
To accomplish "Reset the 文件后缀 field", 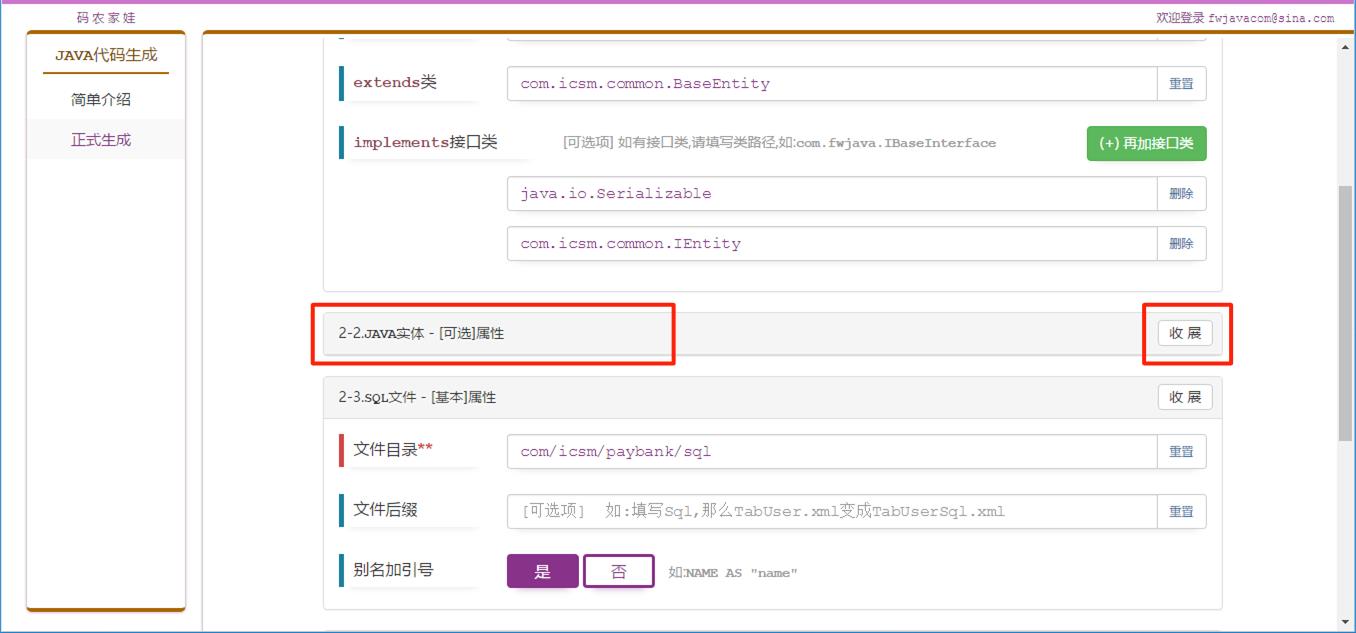I will tap(1181, 512).
